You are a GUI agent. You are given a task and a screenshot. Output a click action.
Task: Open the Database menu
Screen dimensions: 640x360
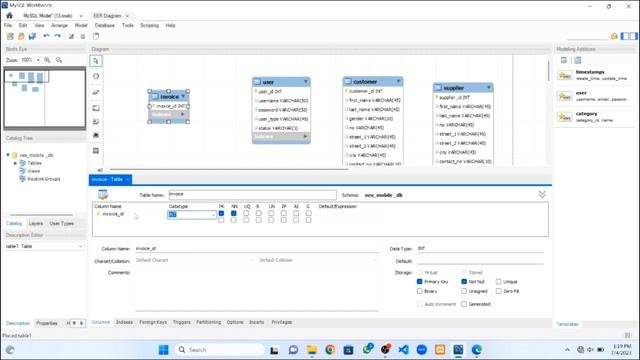[104, 25]
